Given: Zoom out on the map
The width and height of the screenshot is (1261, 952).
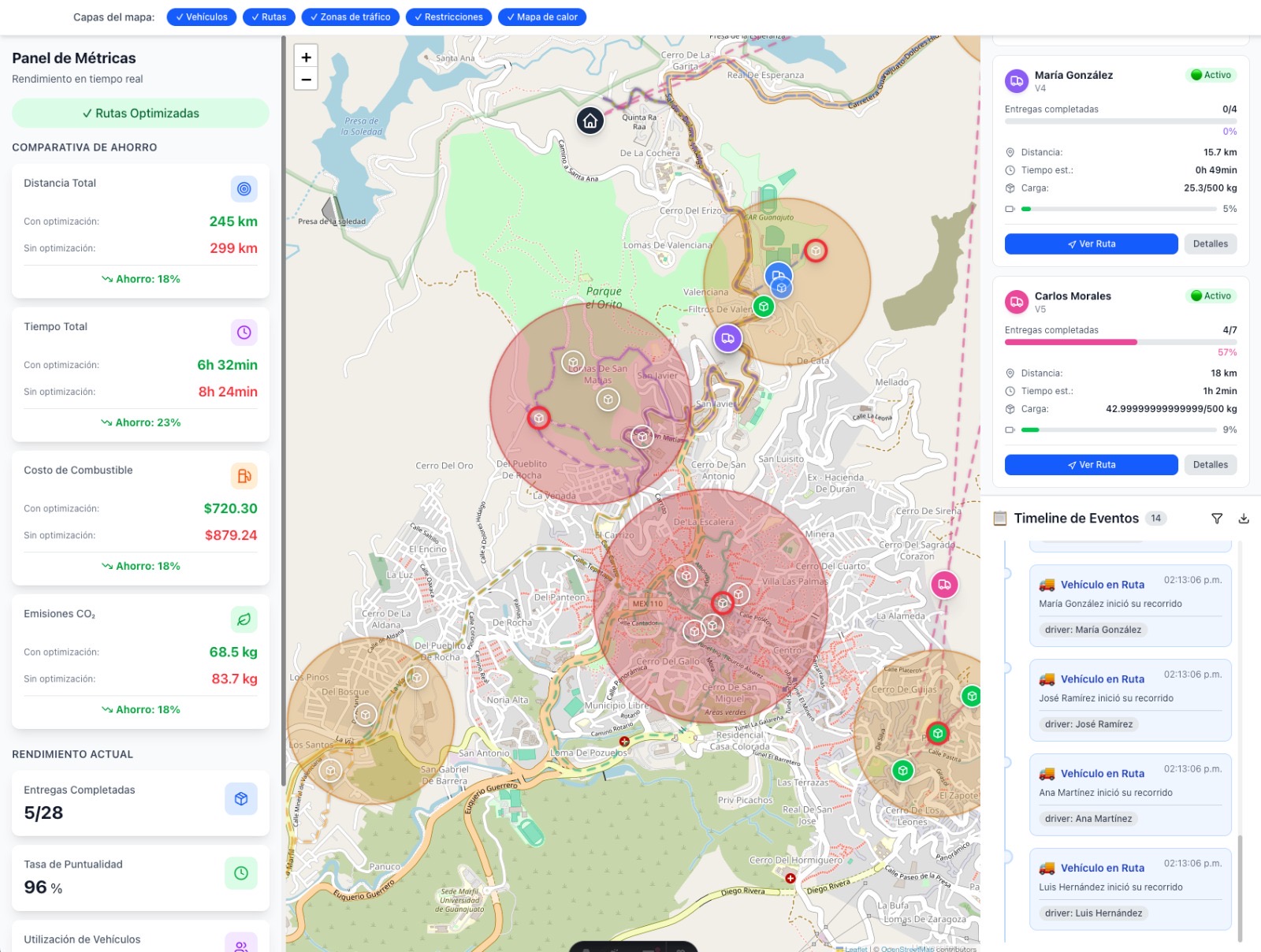Looking at the screenshot, I should 306,80.
